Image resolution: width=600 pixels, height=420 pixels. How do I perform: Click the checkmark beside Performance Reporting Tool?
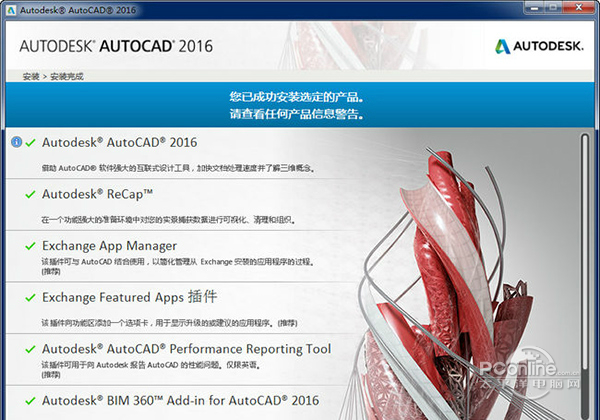(x=30, y=349)
